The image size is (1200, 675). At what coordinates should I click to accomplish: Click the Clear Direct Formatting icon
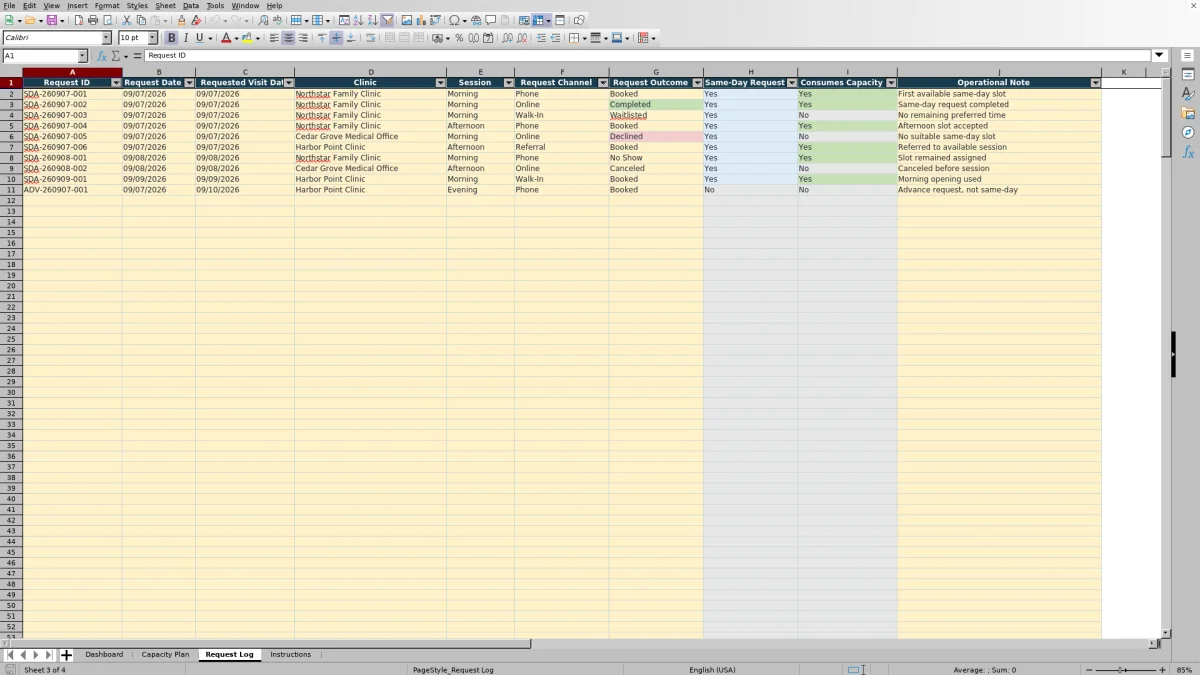(196, 20)
